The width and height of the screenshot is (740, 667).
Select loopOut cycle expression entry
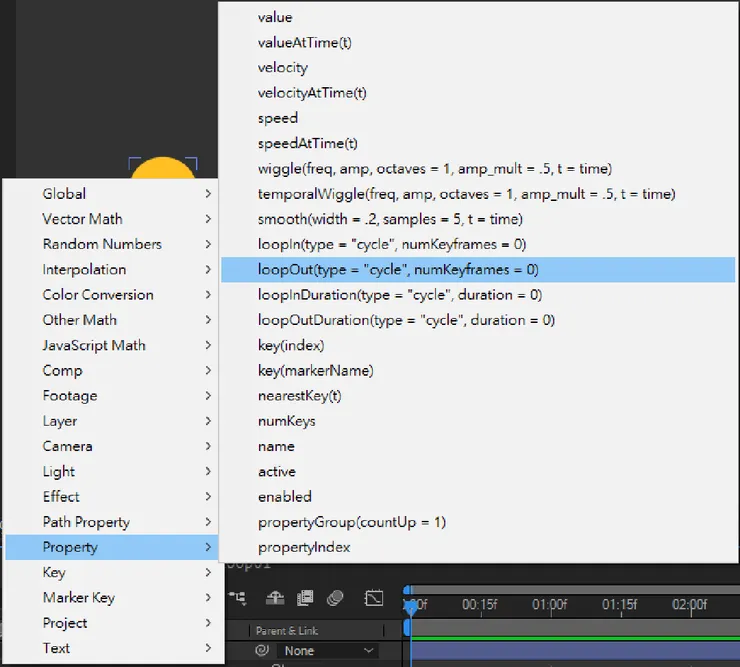coord(398,269)
